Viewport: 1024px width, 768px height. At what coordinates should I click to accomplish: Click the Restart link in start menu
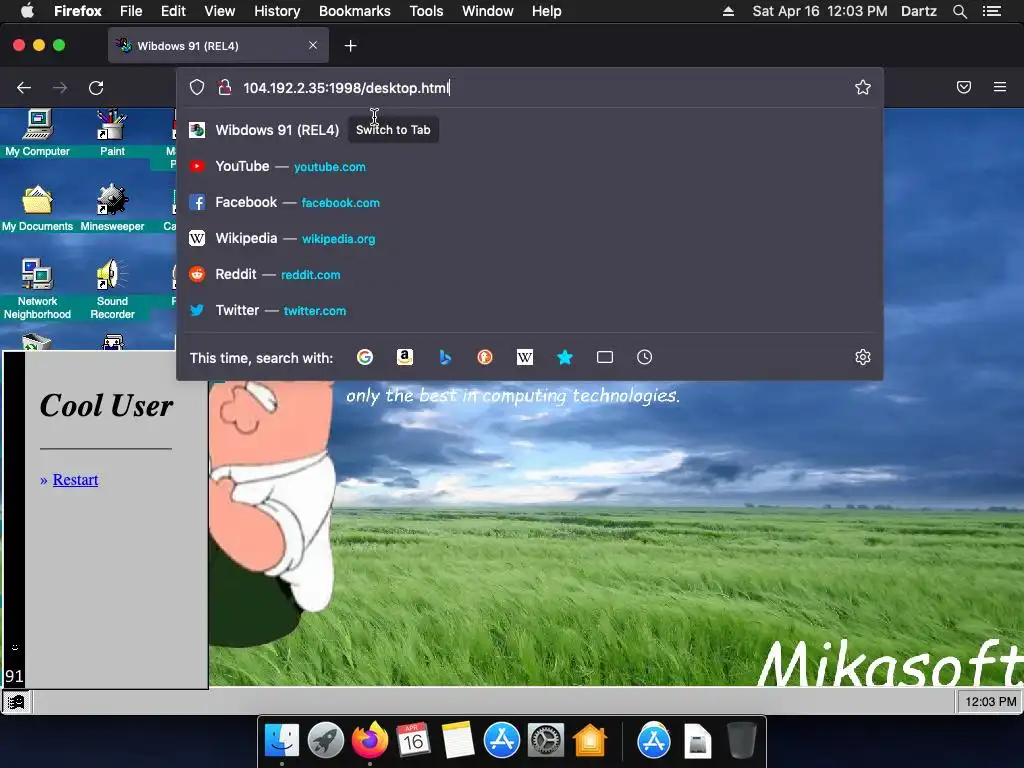click(x=75, y=479)
